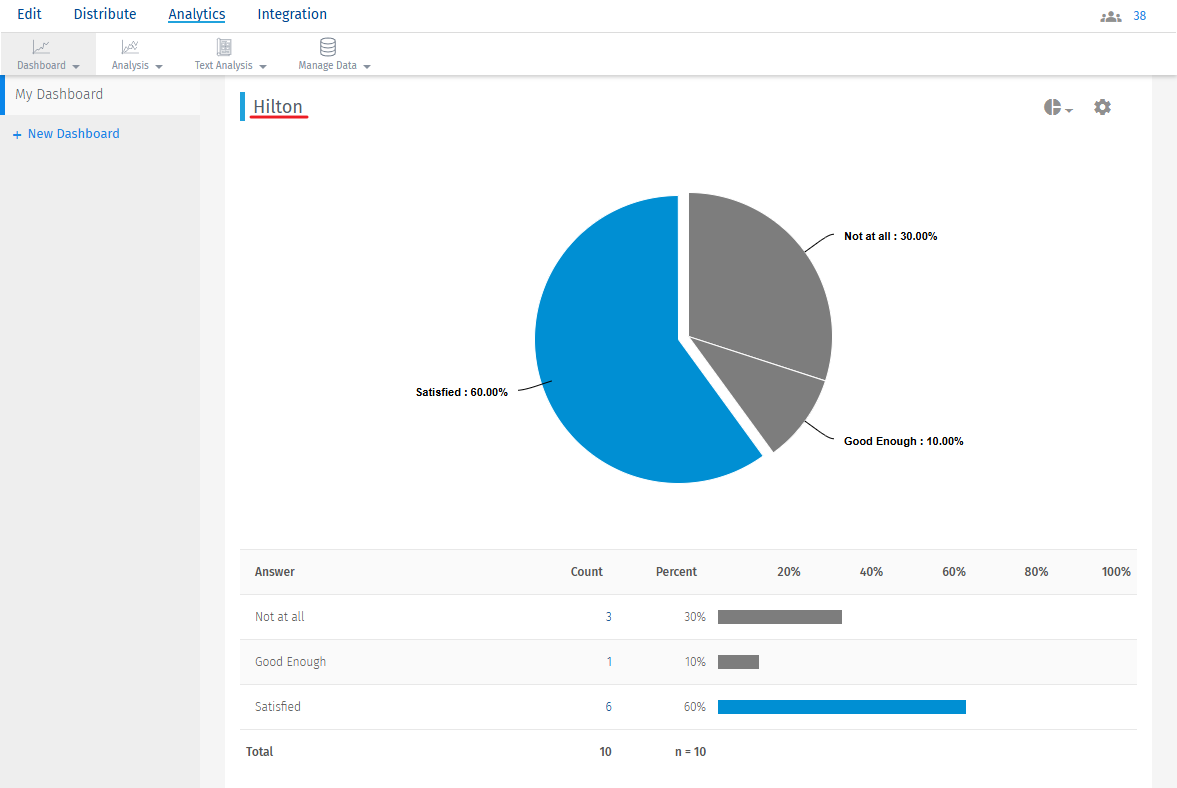Click the collaborators people icon in top bar
1177x788 pixels.
pyautogui.click(x=1110, y=15)
